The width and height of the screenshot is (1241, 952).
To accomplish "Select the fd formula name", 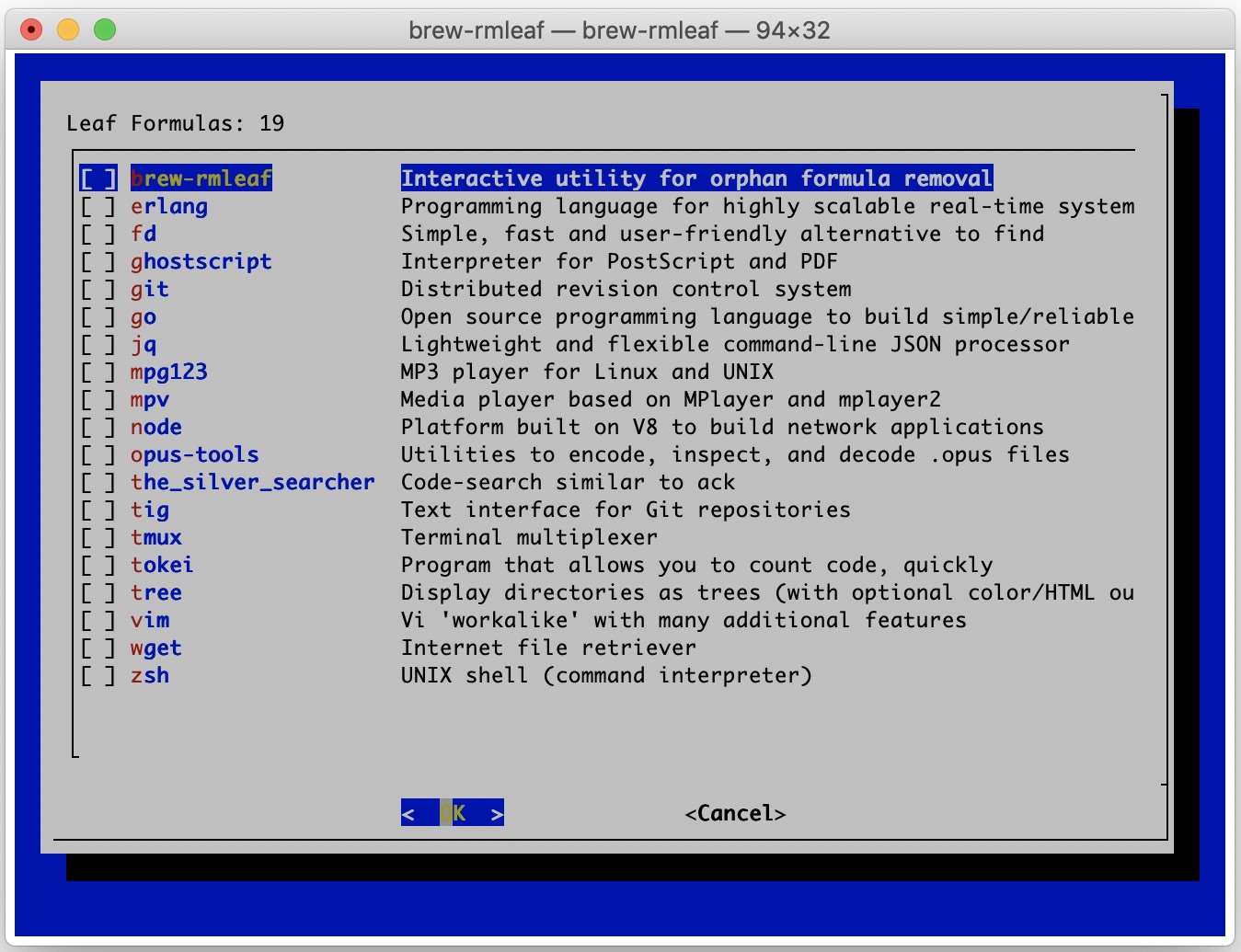I will click(144, 234).
